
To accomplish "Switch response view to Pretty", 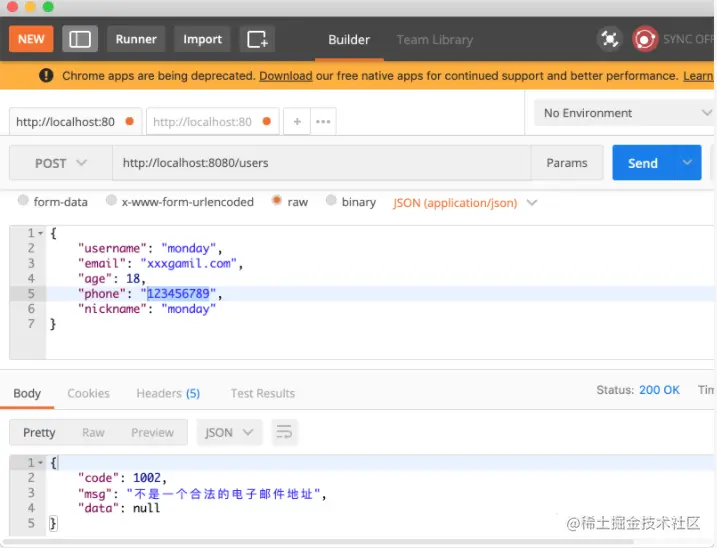I will pyautogui.click(x=39, y=432).
